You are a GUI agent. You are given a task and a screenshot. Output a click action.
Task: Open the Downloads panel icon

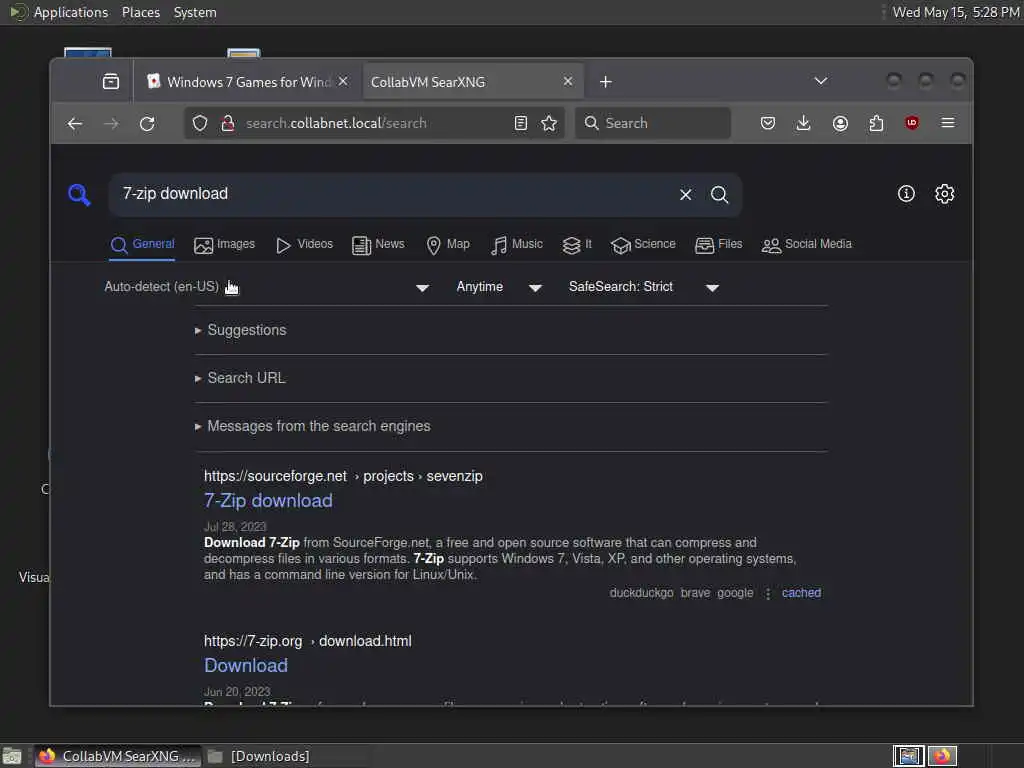(804, 123)
